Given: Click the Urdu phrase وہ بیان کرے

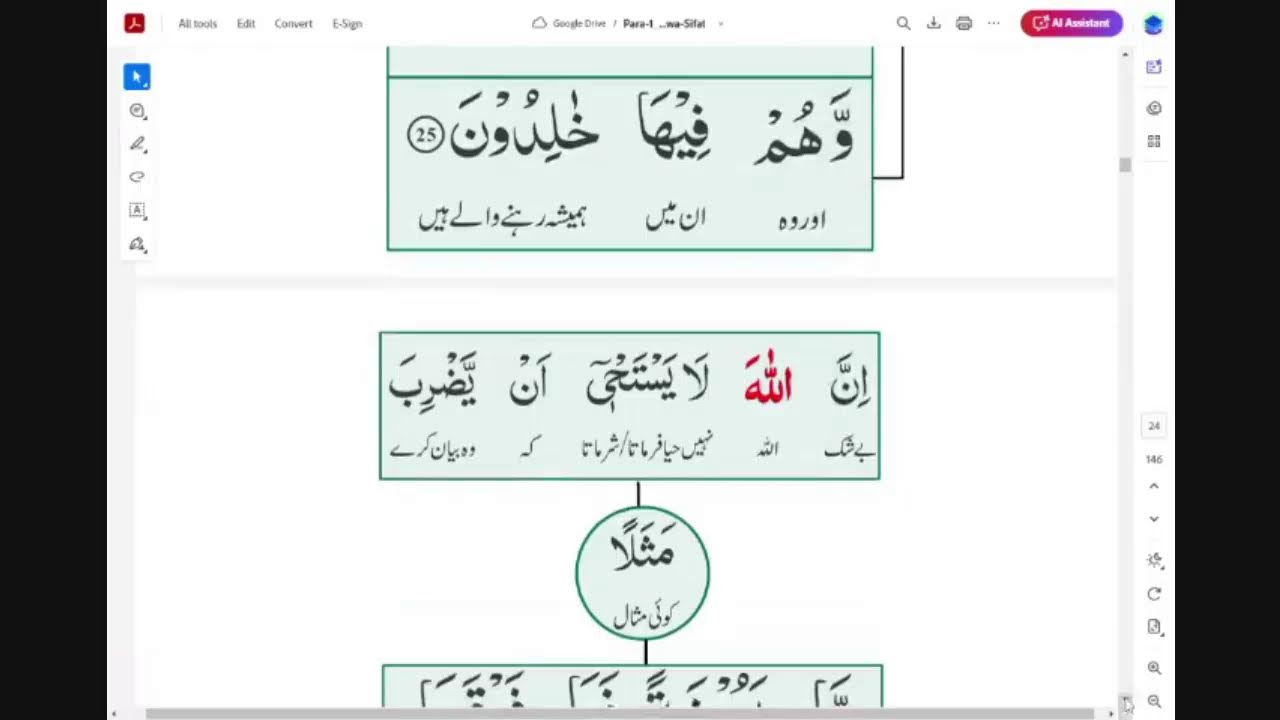Looking at the screenshot, I should [x=432, y=450].
